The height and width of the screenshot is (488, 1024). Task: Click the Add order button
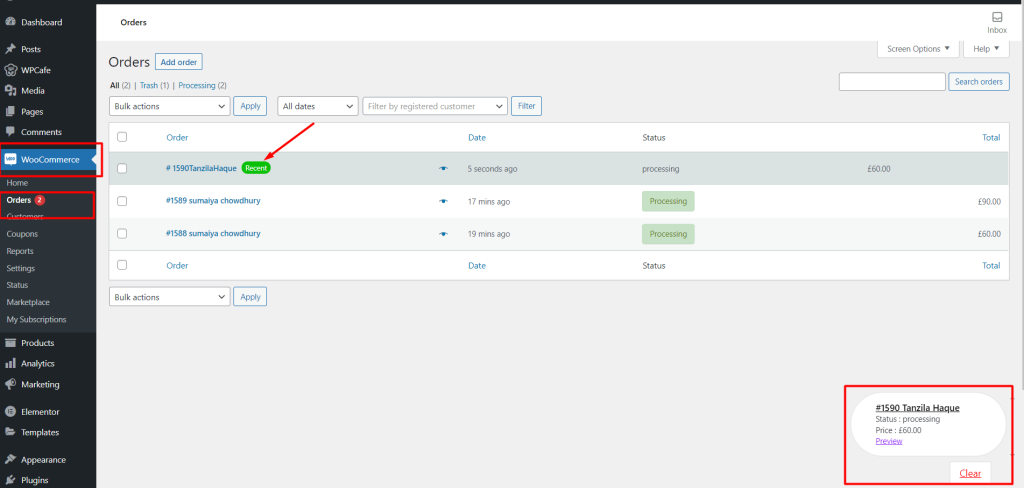point(179,62)
